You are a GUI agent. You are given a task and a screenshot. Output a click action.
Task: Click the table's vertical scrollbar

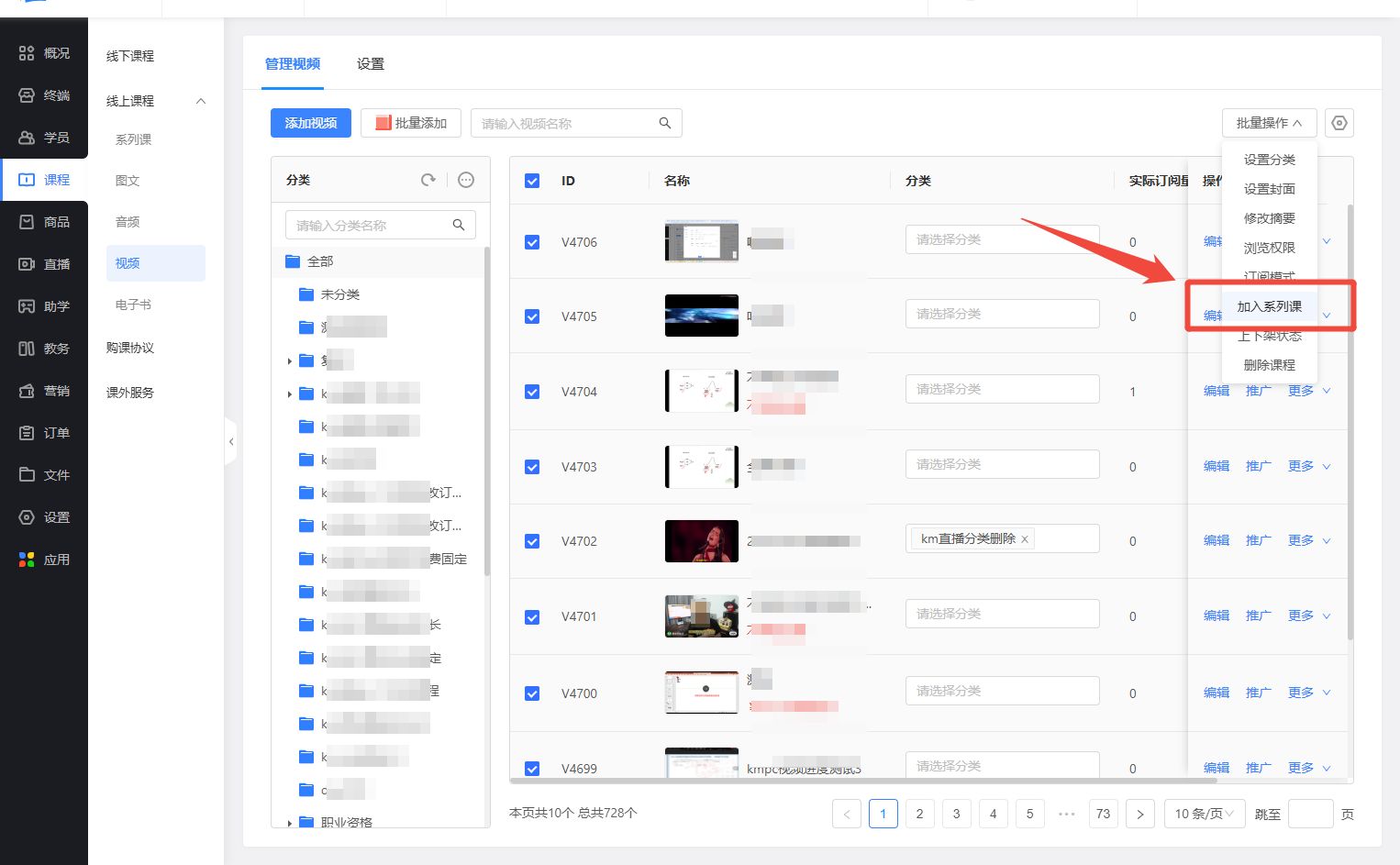[x=1350, y=422]
